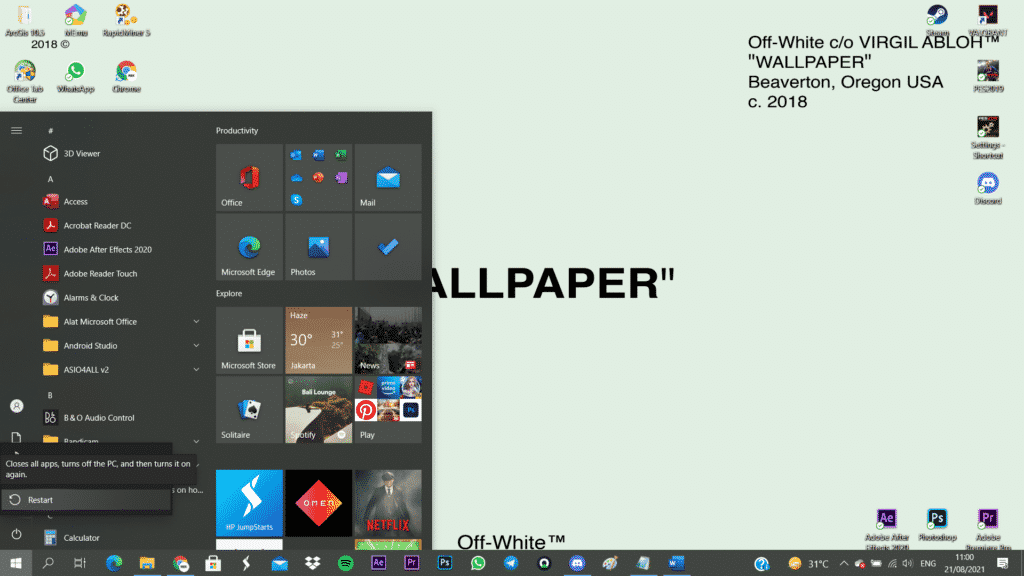1024x576 pixels.
Task: Open the Netflix tile
Action: click(x=388, y=503)
